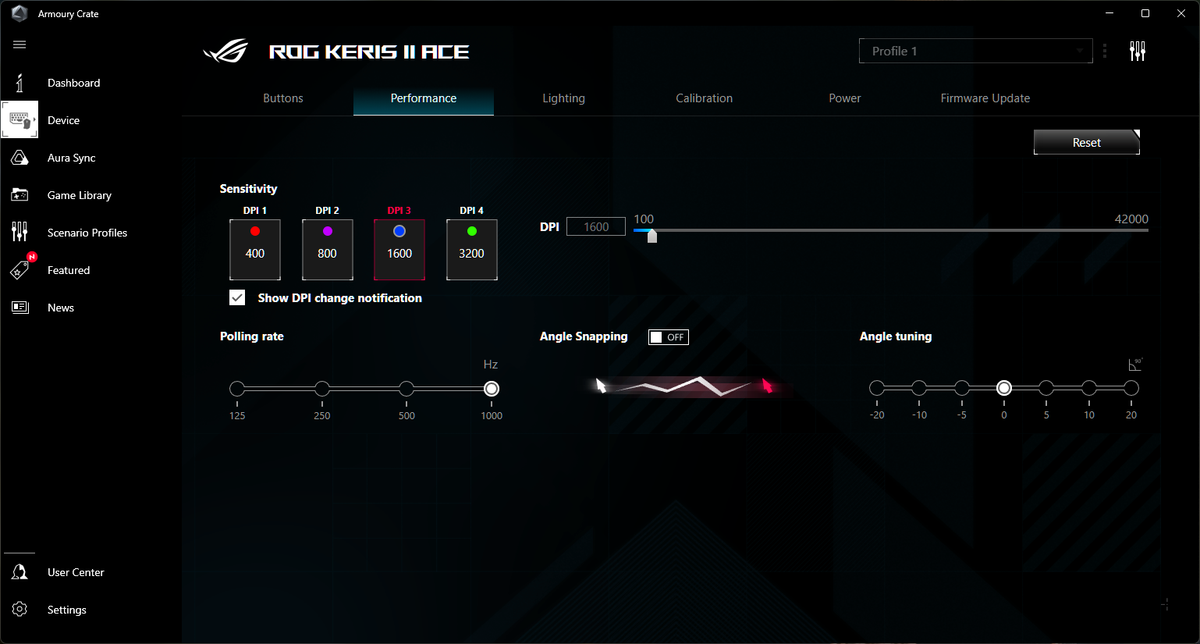
Task: Click the red cursor in the angle snapping preview
Action: coord(767,385)
